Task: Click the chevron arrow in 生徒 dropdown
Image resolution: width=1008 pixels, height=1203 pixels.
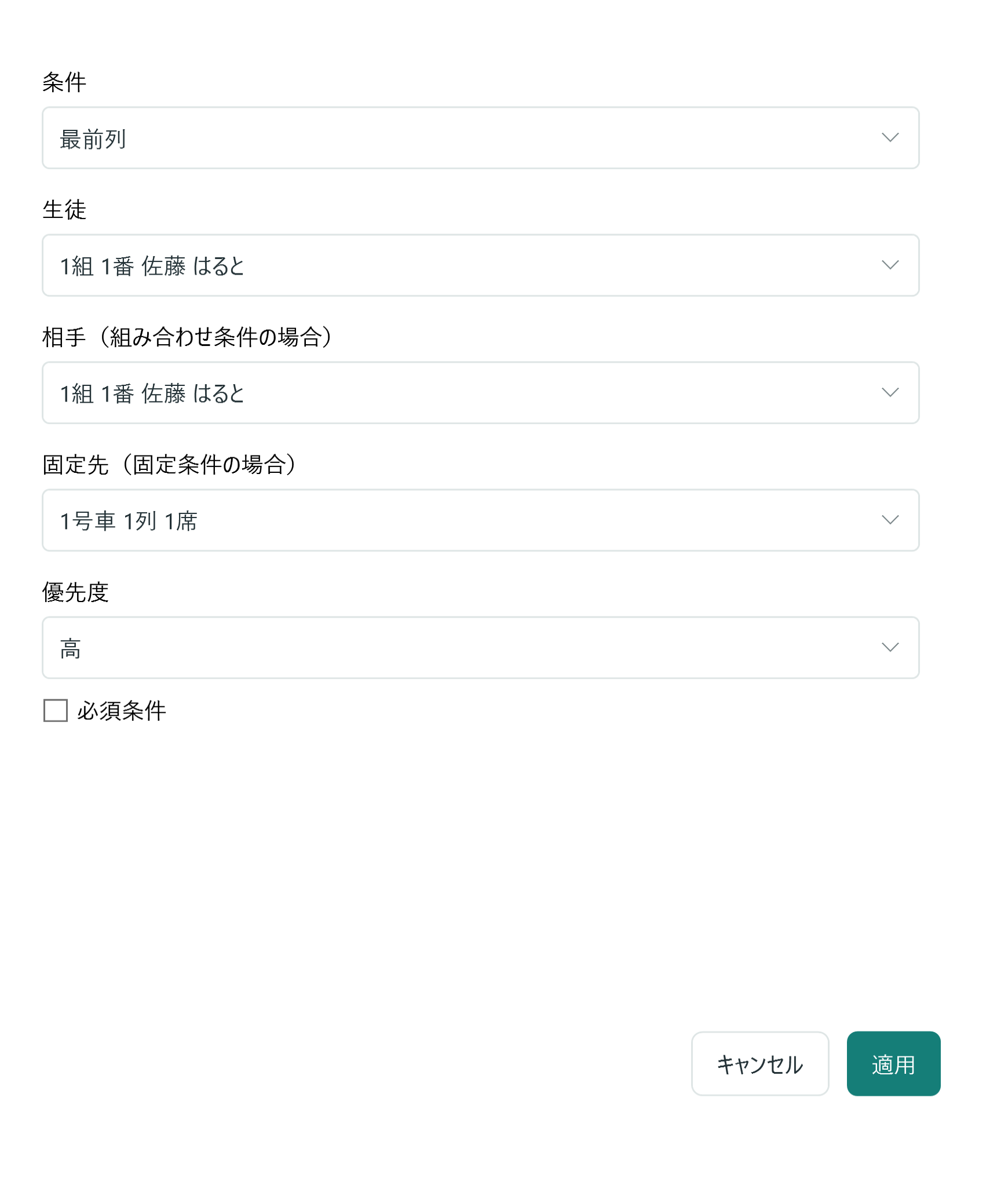Action: 890,265
